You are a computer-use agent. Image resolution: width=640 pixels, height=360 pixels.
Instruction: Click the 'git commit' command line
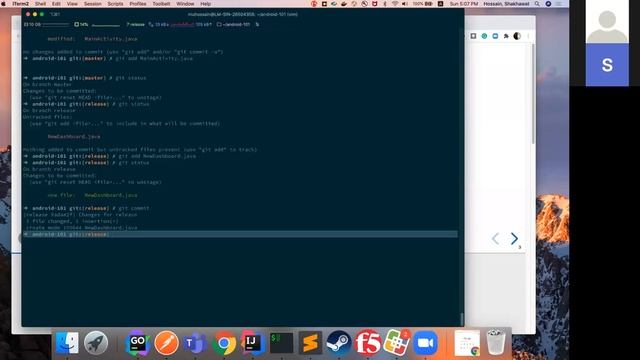coord(87,208)
